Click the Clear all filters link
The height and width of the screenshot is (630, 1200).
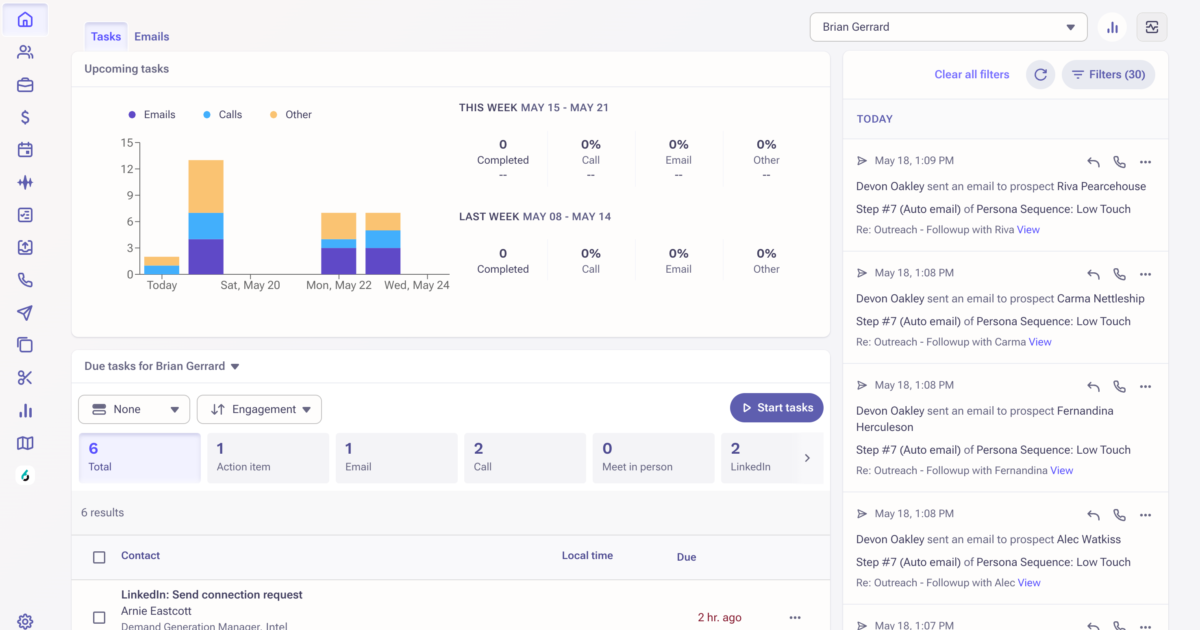pyautogui.click(x=971, y=74)
